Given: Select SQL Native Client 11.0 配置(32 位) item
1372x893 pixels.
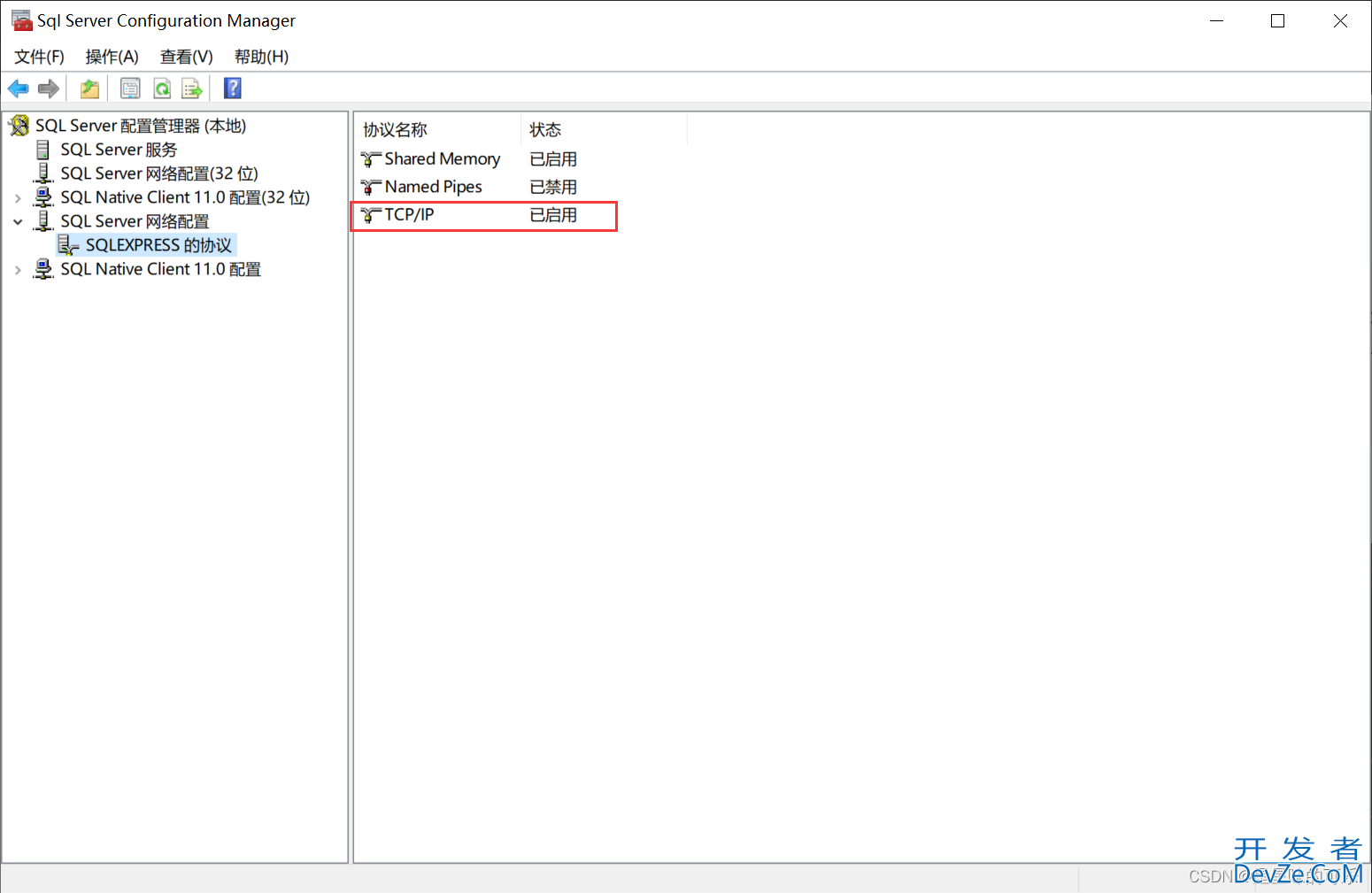Looking at the screenshot, I should pos(185,197).
